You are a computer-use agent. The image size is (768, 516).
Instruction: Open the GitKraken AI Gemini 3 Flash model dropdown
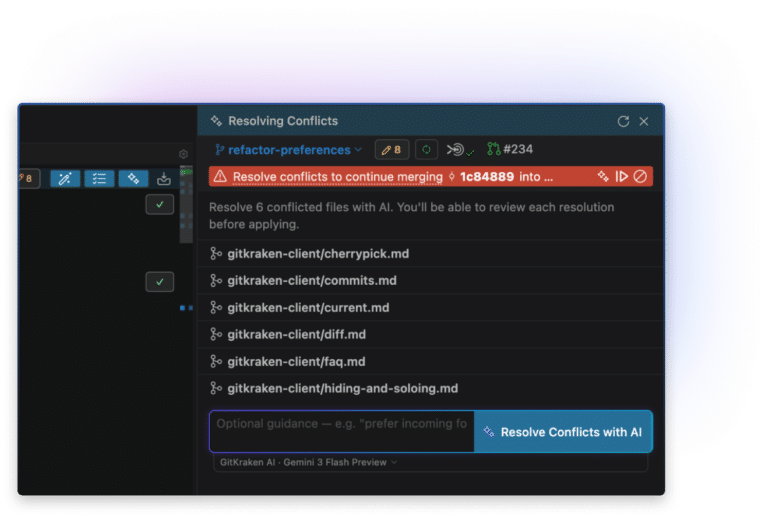(309, 462)
